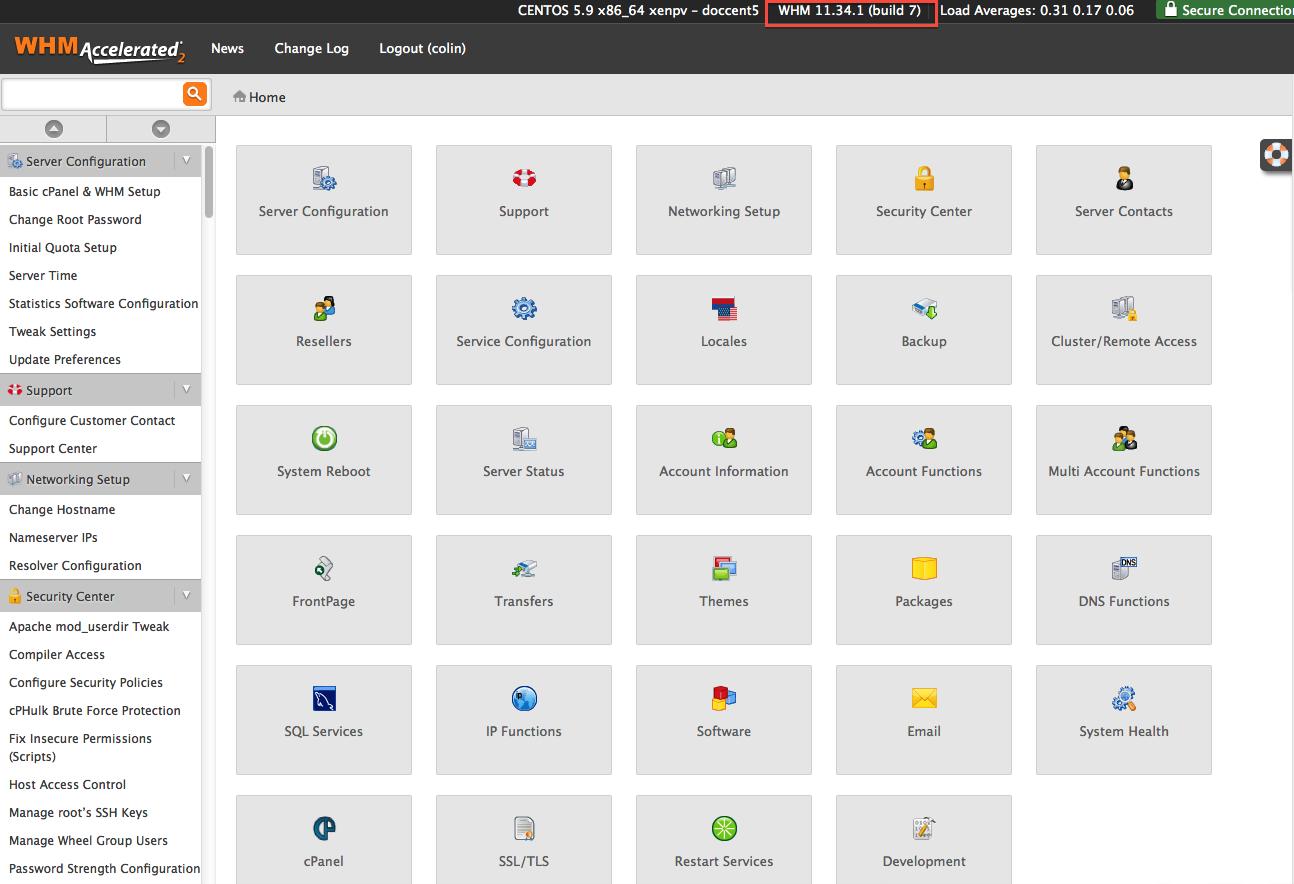Open the SQL Services tile
The image size is (1294, 884).
324,720
